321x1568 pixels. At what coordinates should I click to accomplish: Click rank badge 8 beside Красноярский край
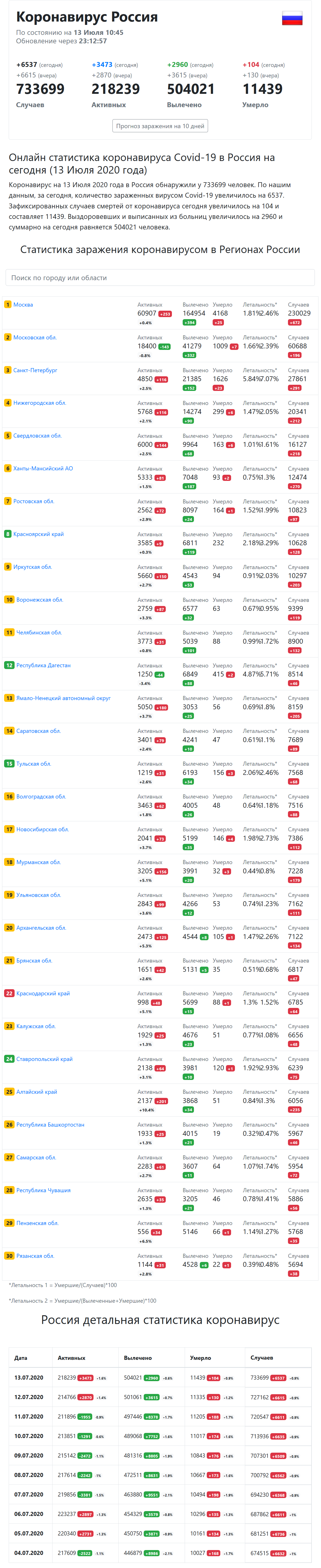point(8,534)
